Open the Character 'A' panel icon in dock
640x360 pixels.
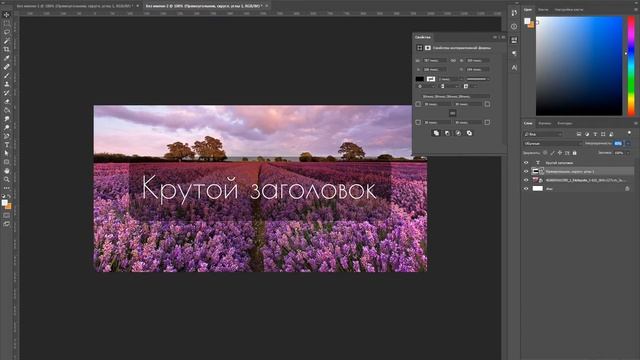(x=514, y=67)
